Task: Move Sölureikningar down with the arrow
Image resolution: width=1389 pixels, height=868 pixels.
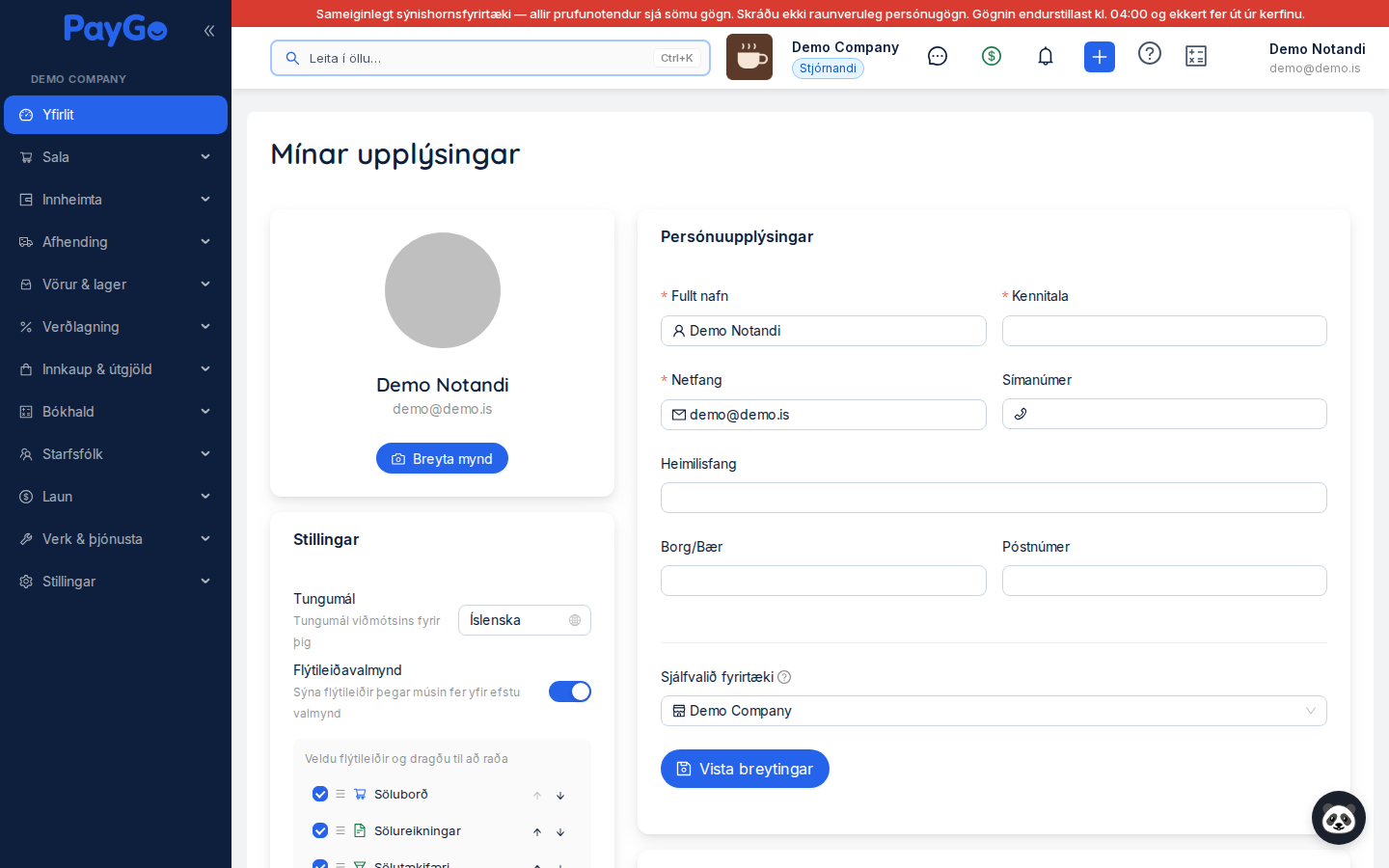Action: 560,832
